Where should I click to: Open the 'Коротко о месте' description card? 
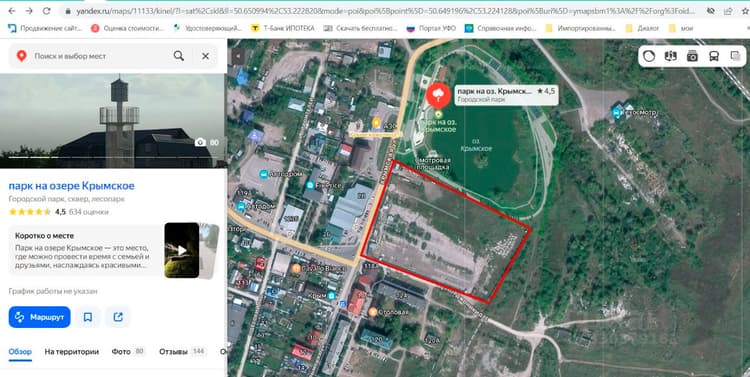(x=86, y=251)
